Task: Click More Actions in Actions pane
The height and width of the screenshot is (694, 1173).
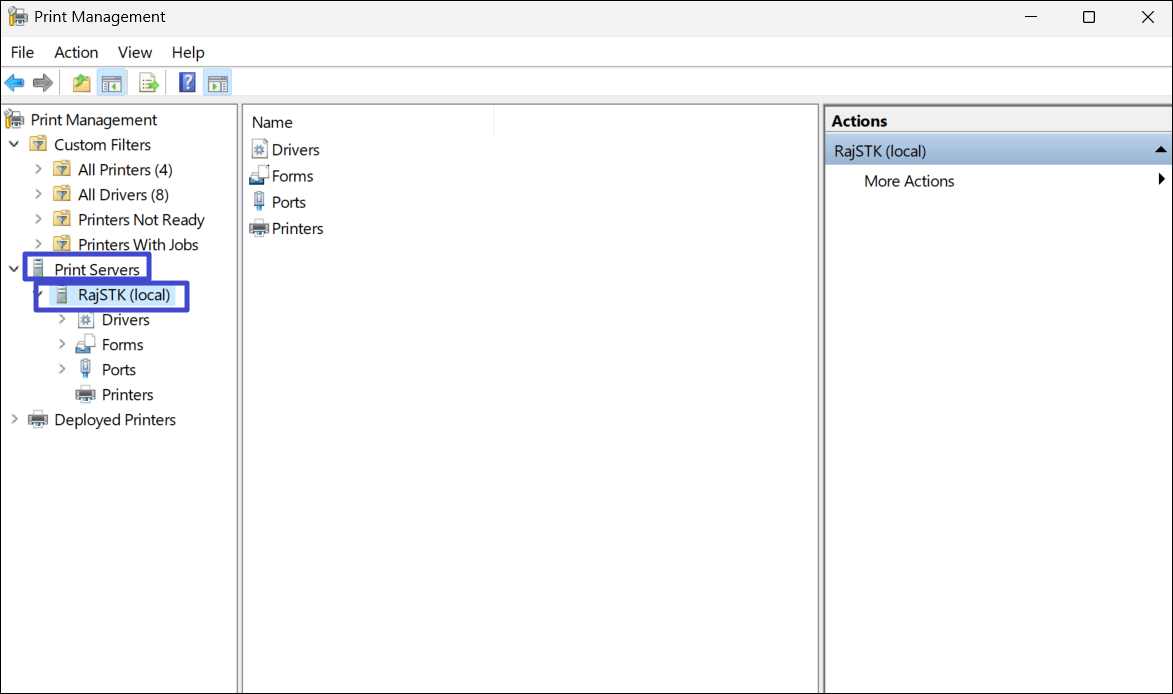Action: pos(909,181)
